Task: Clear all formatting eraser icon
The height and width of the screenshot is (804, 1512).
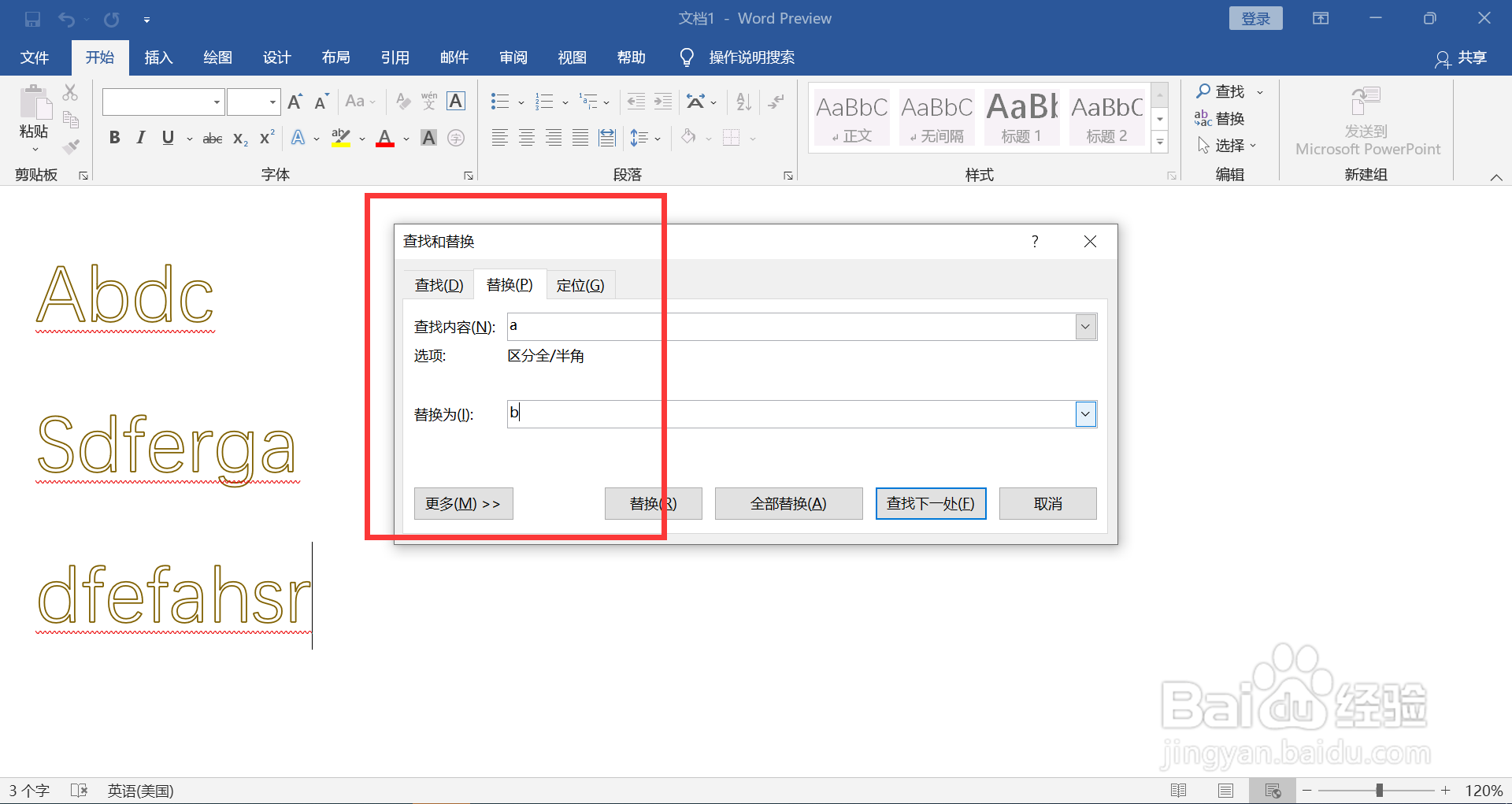Action: pos(403,102)
